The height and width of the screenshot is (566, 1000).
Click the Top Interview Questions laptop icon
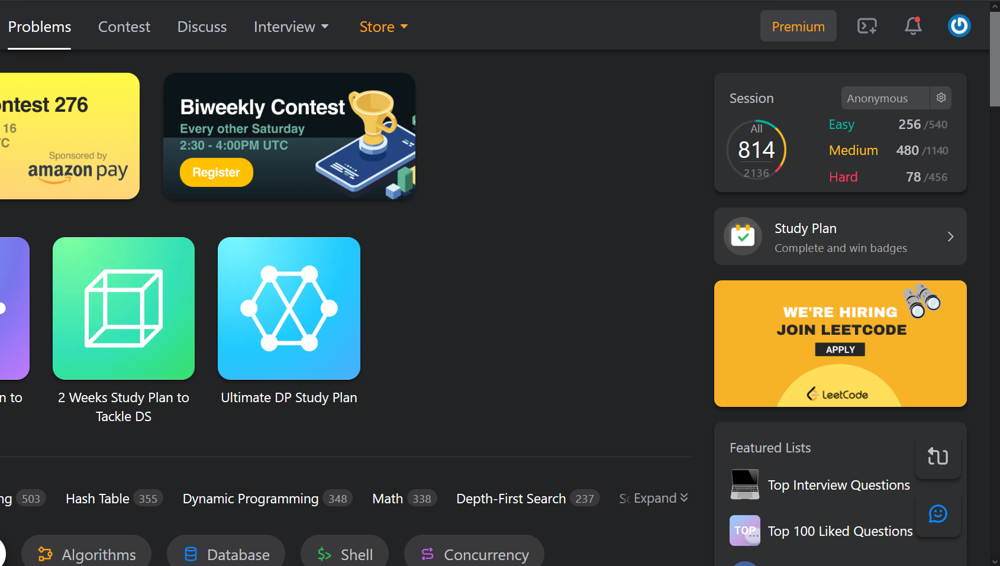click(744, 484)
